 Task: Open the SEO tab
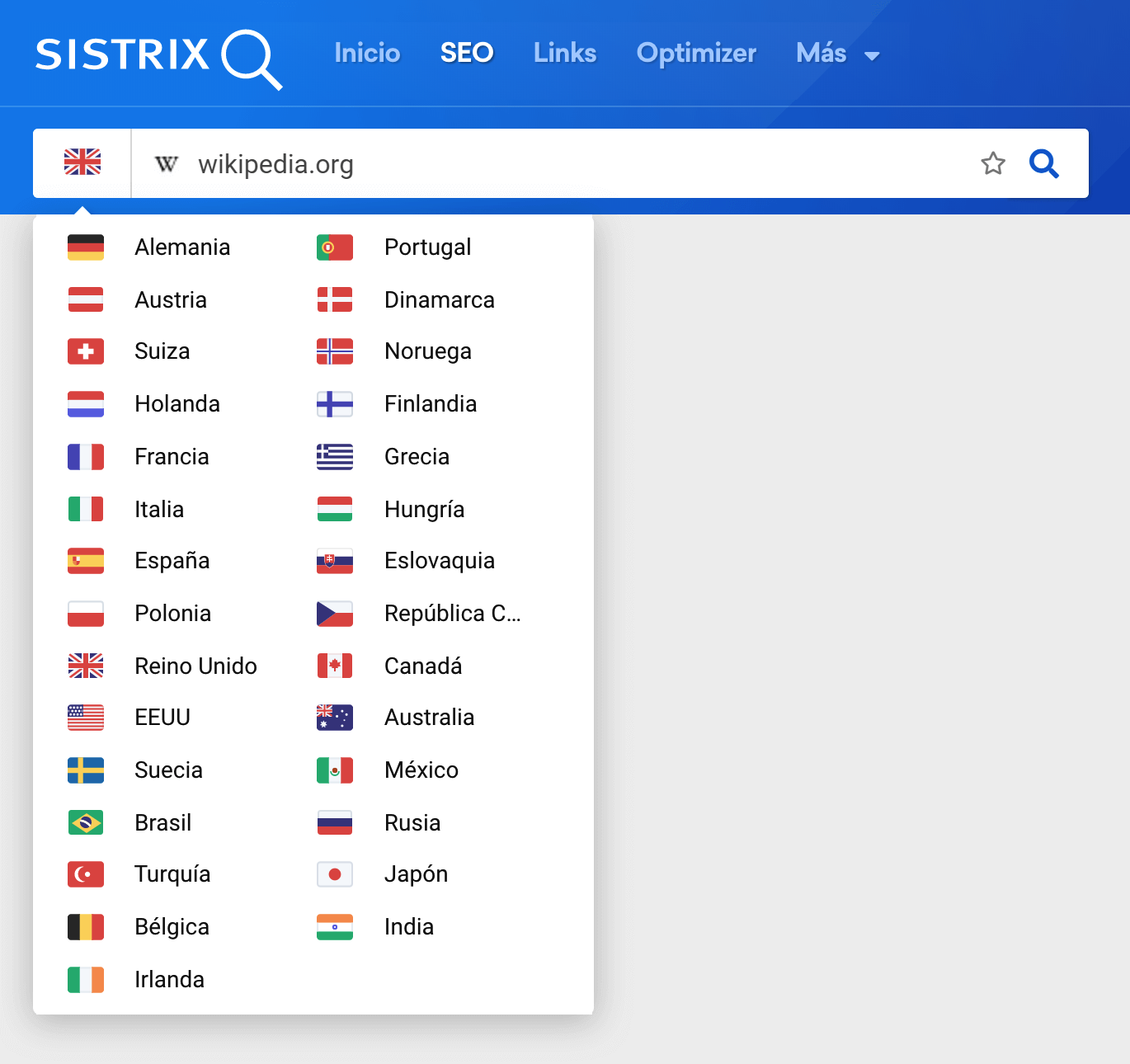click(x=467, y=54)
